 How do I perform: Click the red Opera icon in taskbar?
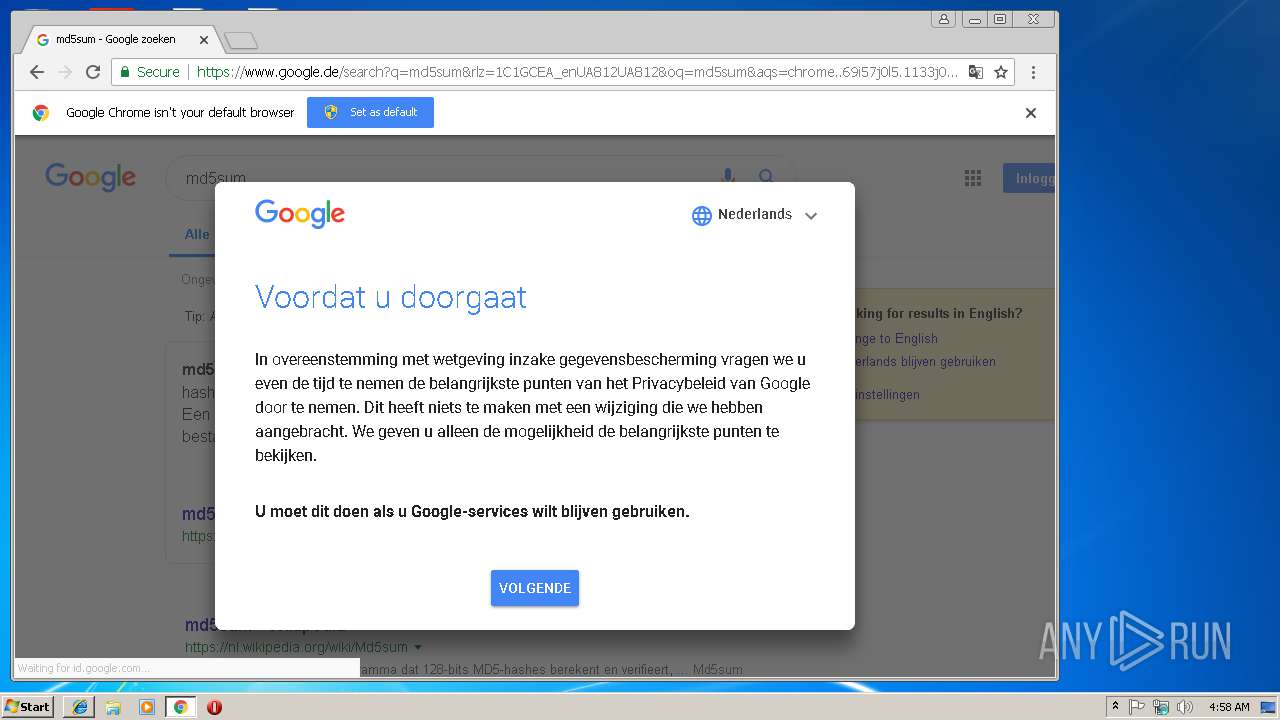[x=214, y=707]
